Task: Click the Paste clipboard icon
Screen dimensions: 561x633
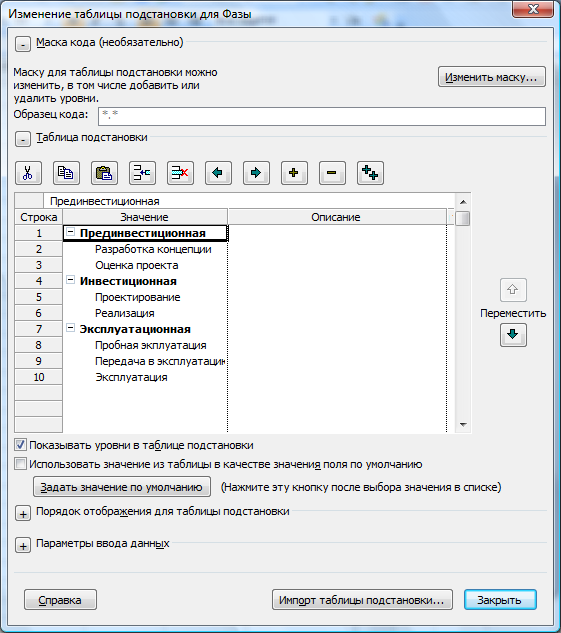Action: 104,173
